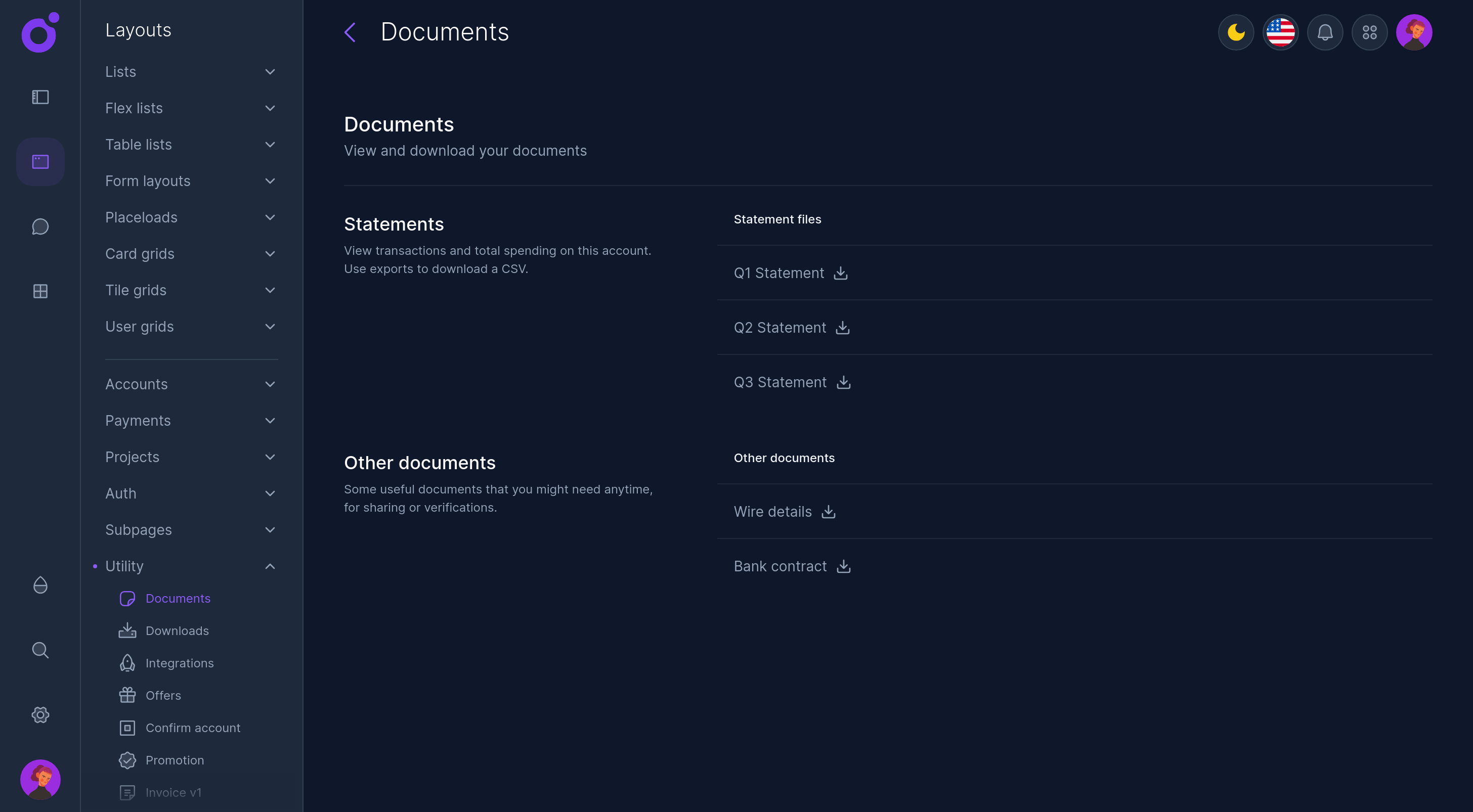Click the Wire details download icon
This screenshot has width=1473, height=812.
828,512
